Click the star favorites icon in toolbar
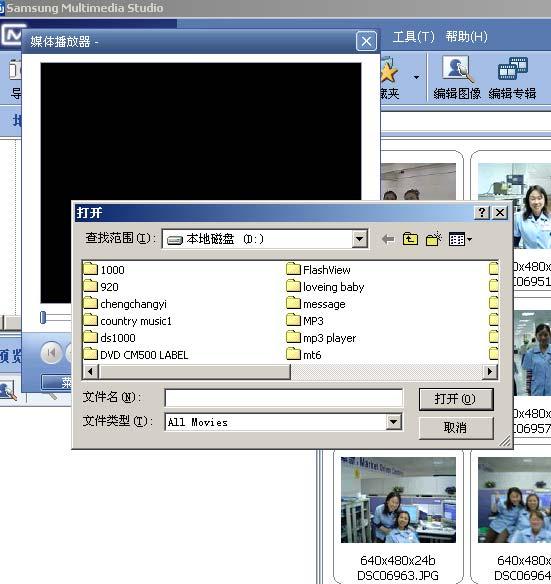551x584 pixels. 389,72
